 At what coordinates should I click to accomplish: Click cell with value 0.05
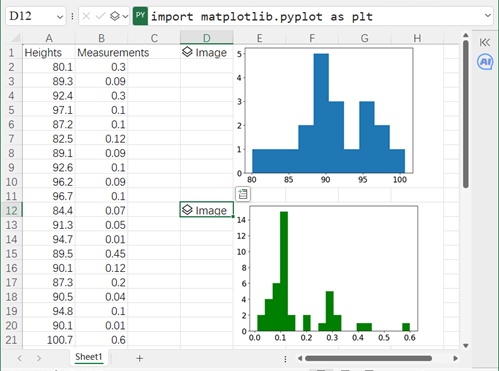coord(101,225)
